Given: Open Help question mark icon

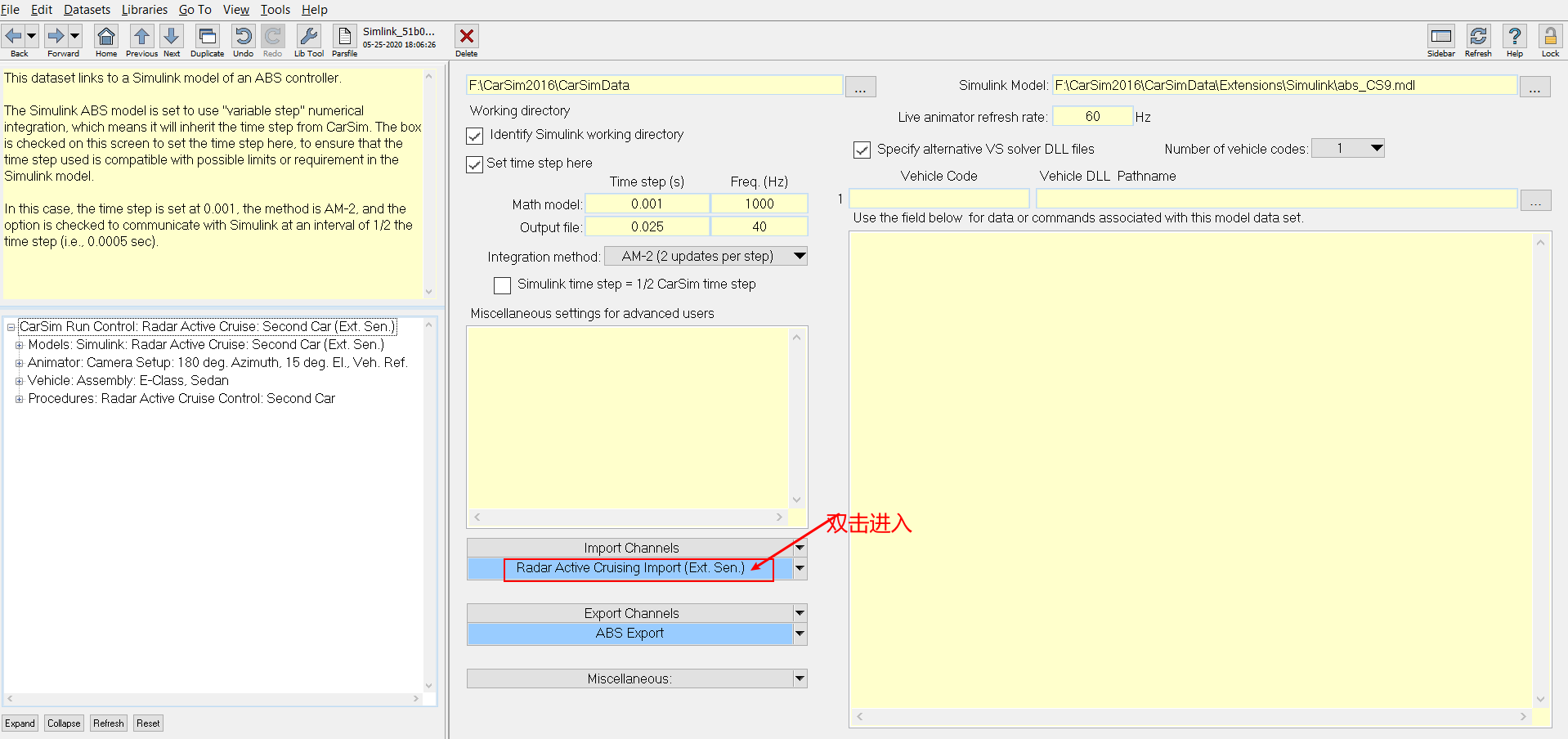Looking at the screenshot, I should tap(1515, 36).
